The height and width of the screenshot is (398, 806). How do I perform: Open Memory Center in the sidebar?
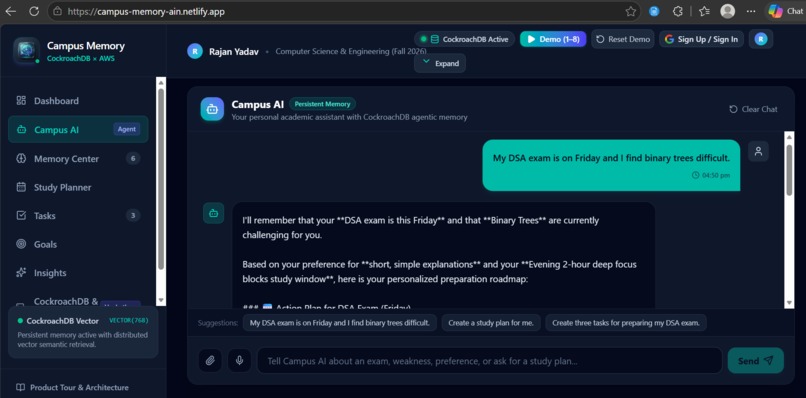(x=78, y=158)
